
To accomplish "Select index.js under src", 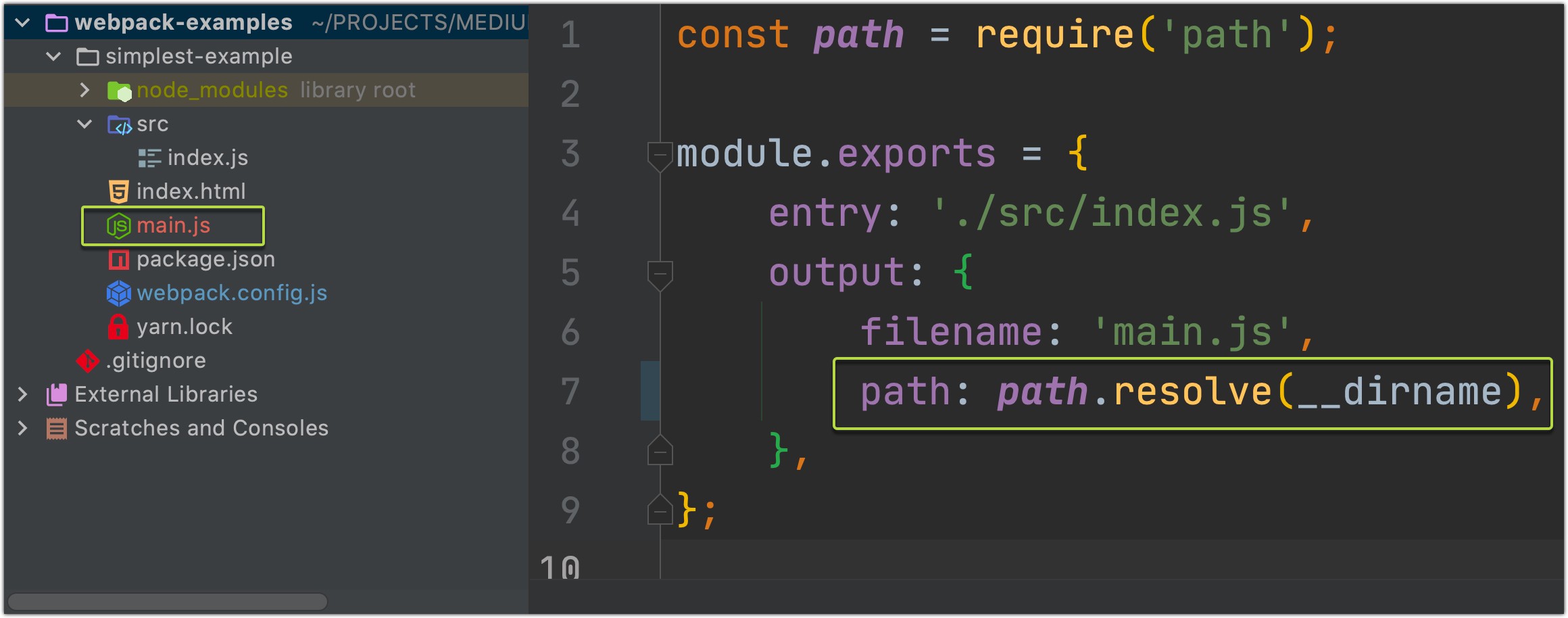I will coord(207,158).
